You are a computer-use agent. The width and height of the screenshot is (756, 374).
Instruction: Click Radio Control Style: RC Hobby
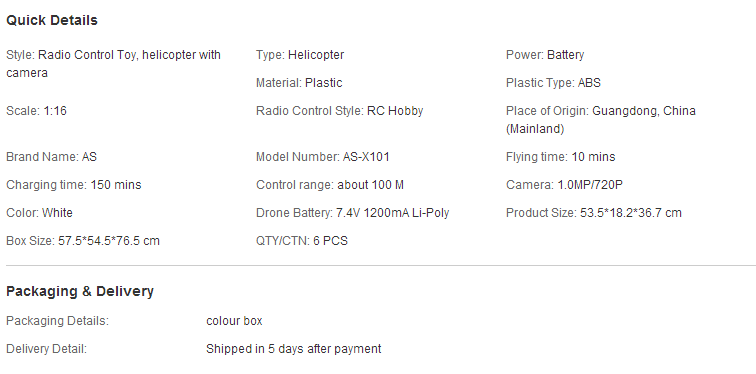click(x=339, y=111)
